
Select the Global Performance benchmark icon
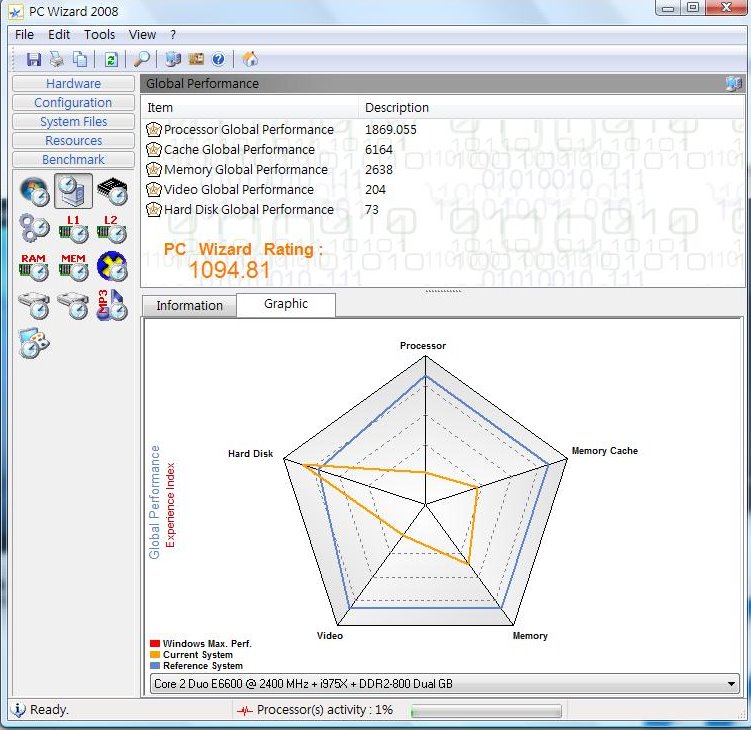[x=73, y=190]
